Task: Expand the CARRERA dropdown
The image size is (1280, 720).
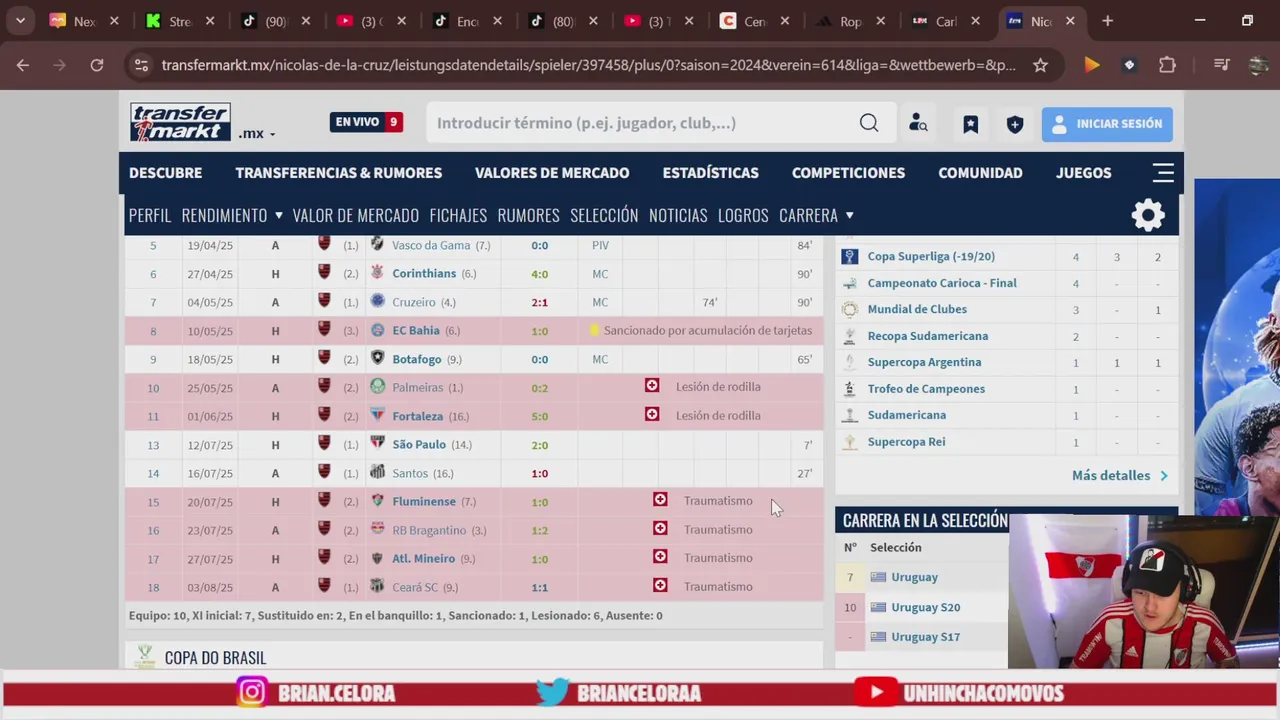Action: [816, 215]
